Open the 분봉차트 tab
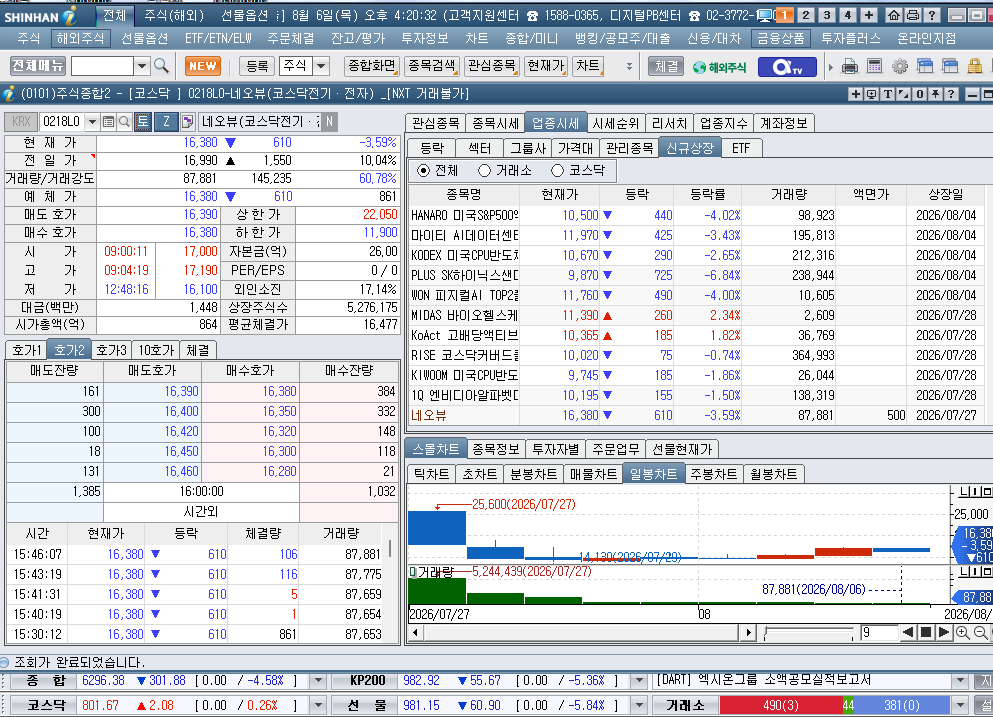Viewport: 993px width, 717px height. point(533,474)
